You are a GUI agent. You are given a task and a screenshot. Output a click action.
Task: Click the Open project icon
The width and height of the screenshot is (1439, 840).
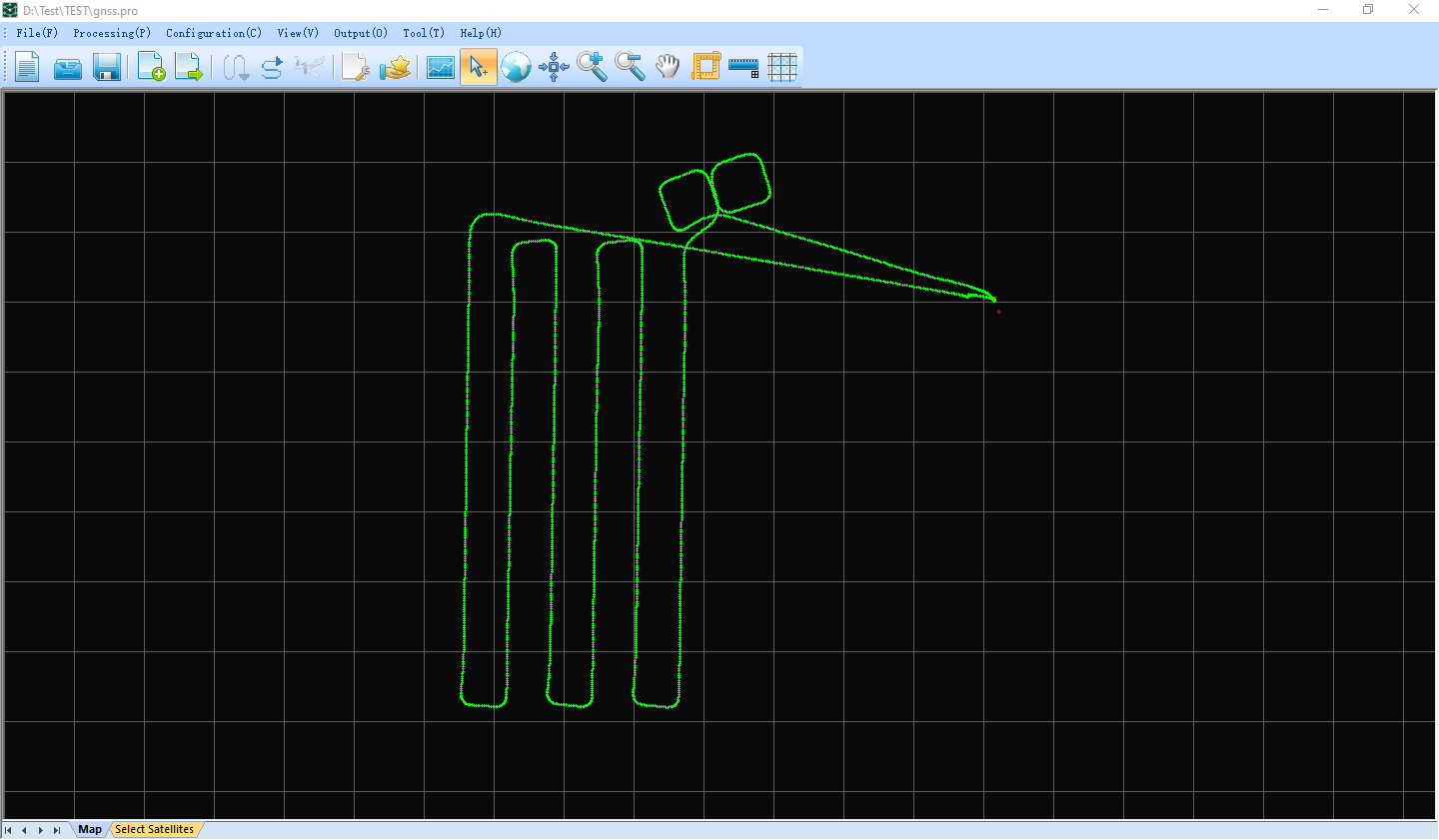67,67
